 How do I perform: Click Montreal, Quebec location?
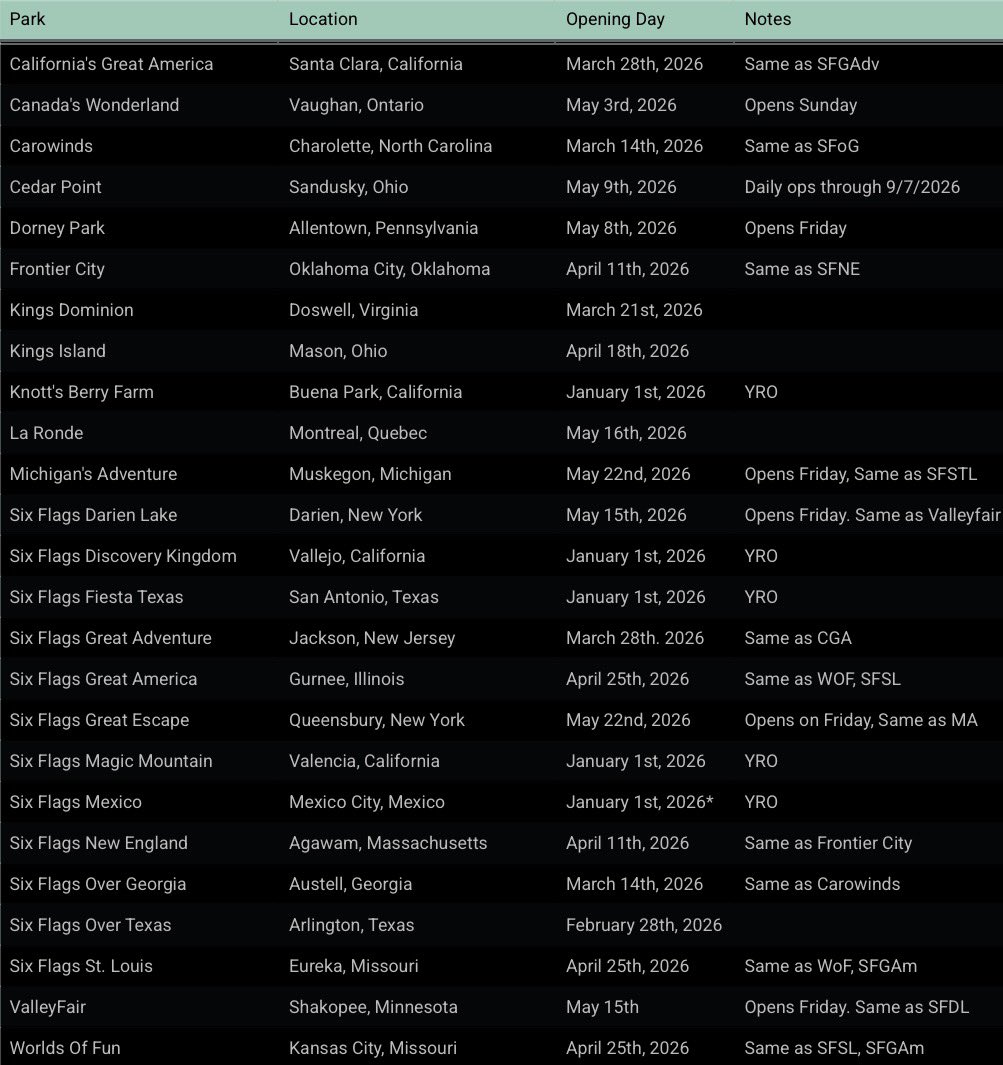click(359, 433)
